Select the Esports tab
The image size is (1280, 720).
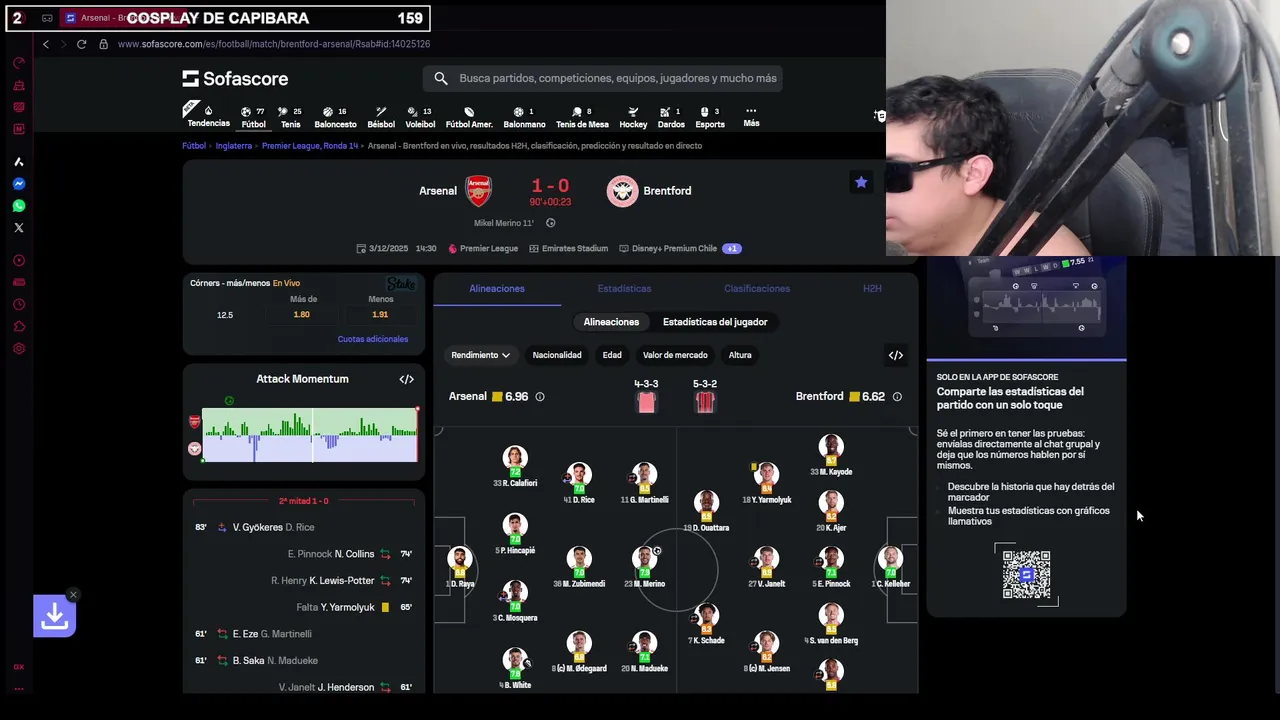tap(710, 117)
